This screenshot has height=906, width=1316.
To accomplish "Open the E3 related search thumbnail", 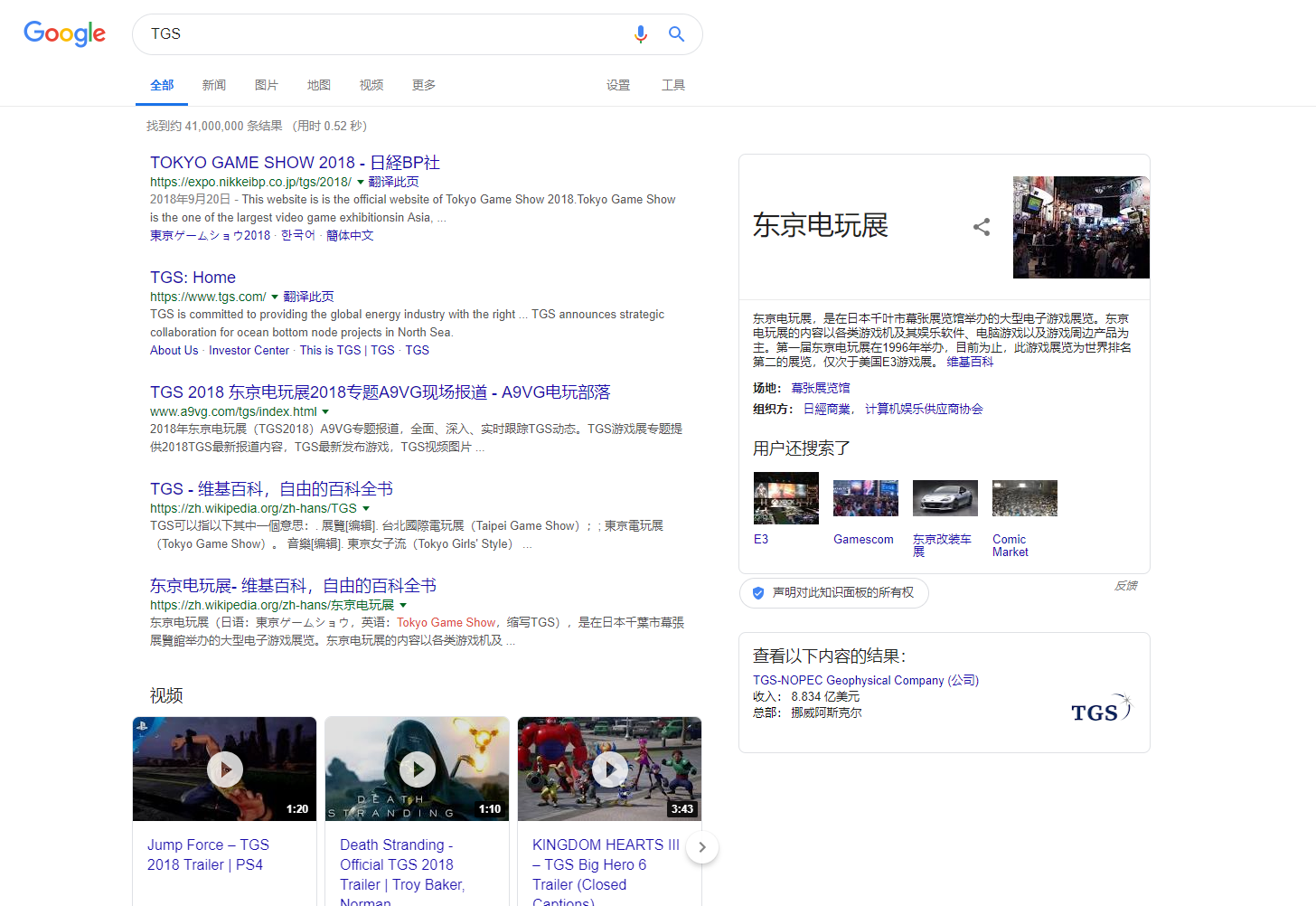I will coord(786,498).
